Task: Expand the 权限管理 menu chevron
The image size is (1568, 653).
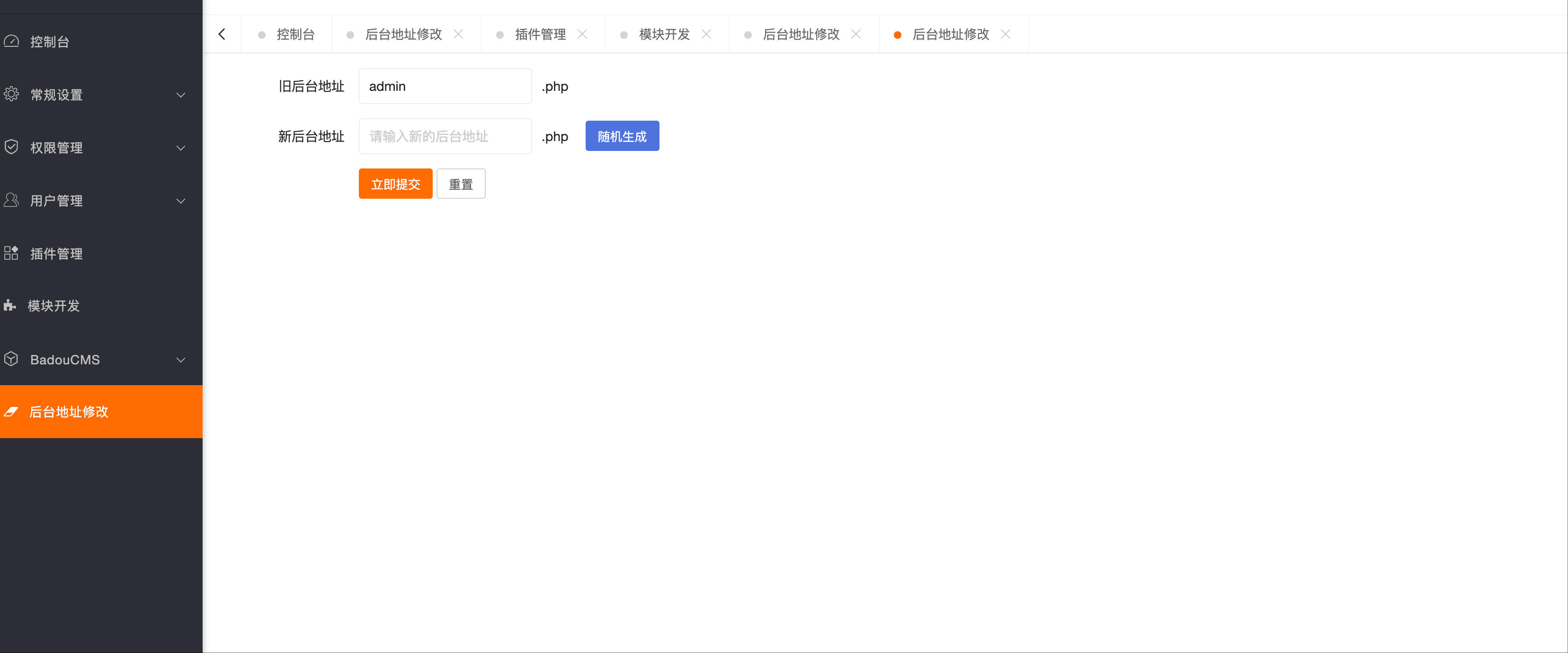Action: point(181,148)
